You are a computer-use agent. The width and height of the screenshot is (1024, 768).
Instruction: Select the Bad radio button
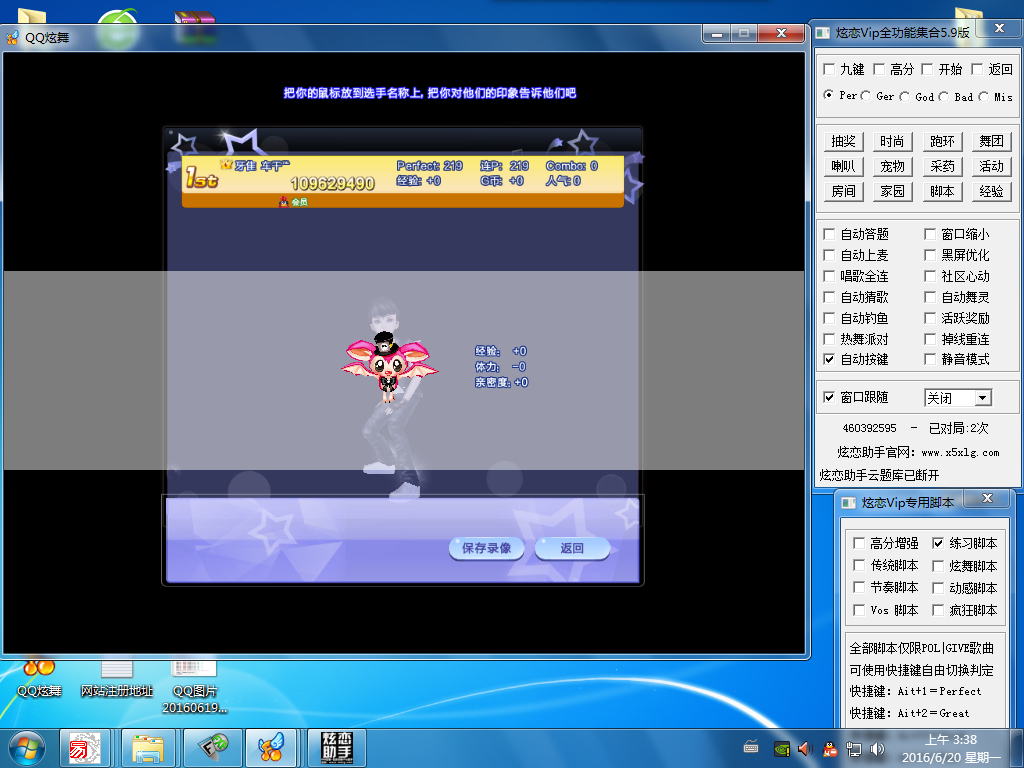click(x=944, y=96)
